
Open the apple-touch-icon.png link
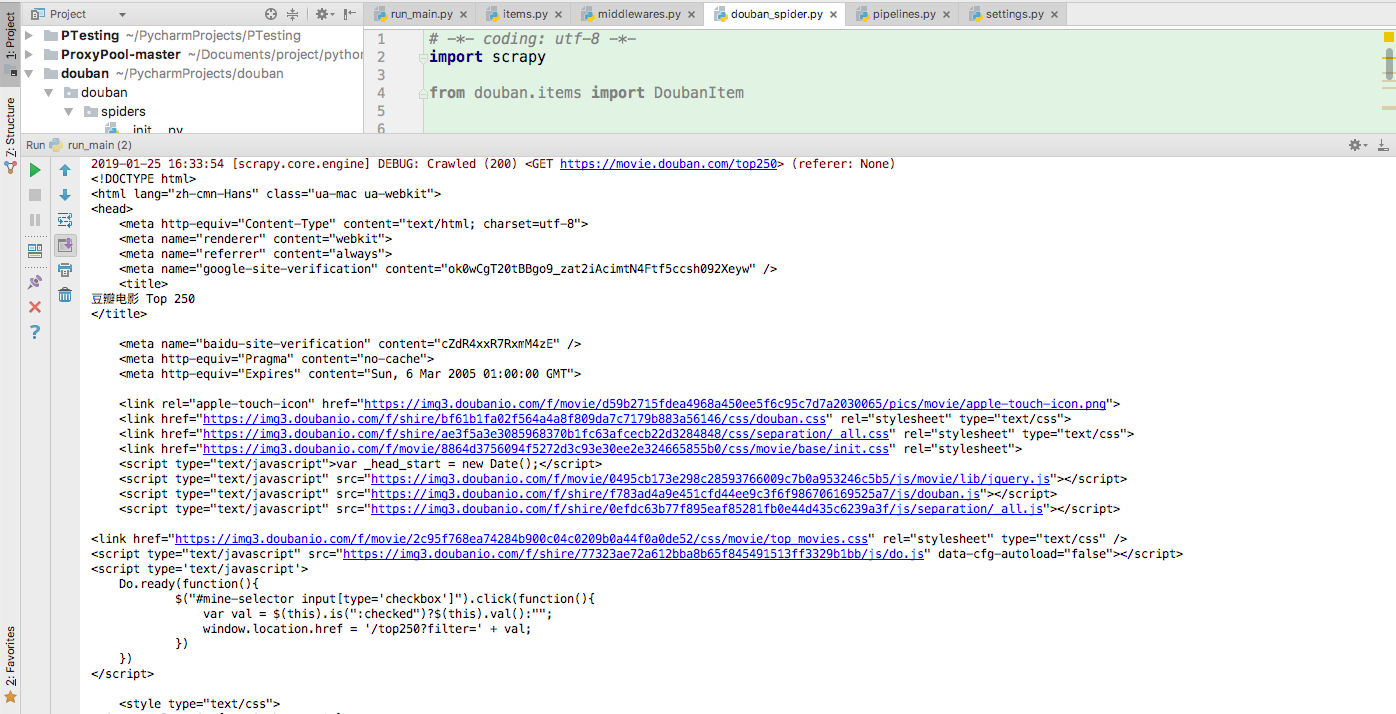pyautogui.click(x=735, y=404)
